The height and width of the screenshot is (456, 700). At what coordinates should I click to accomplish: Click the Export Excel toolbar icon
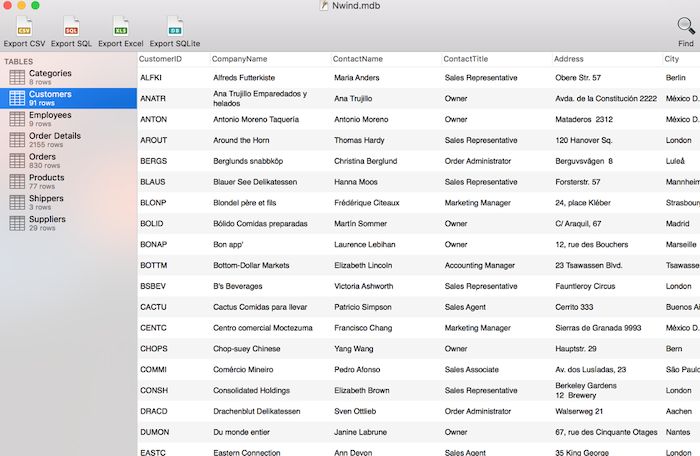(120, 26)
